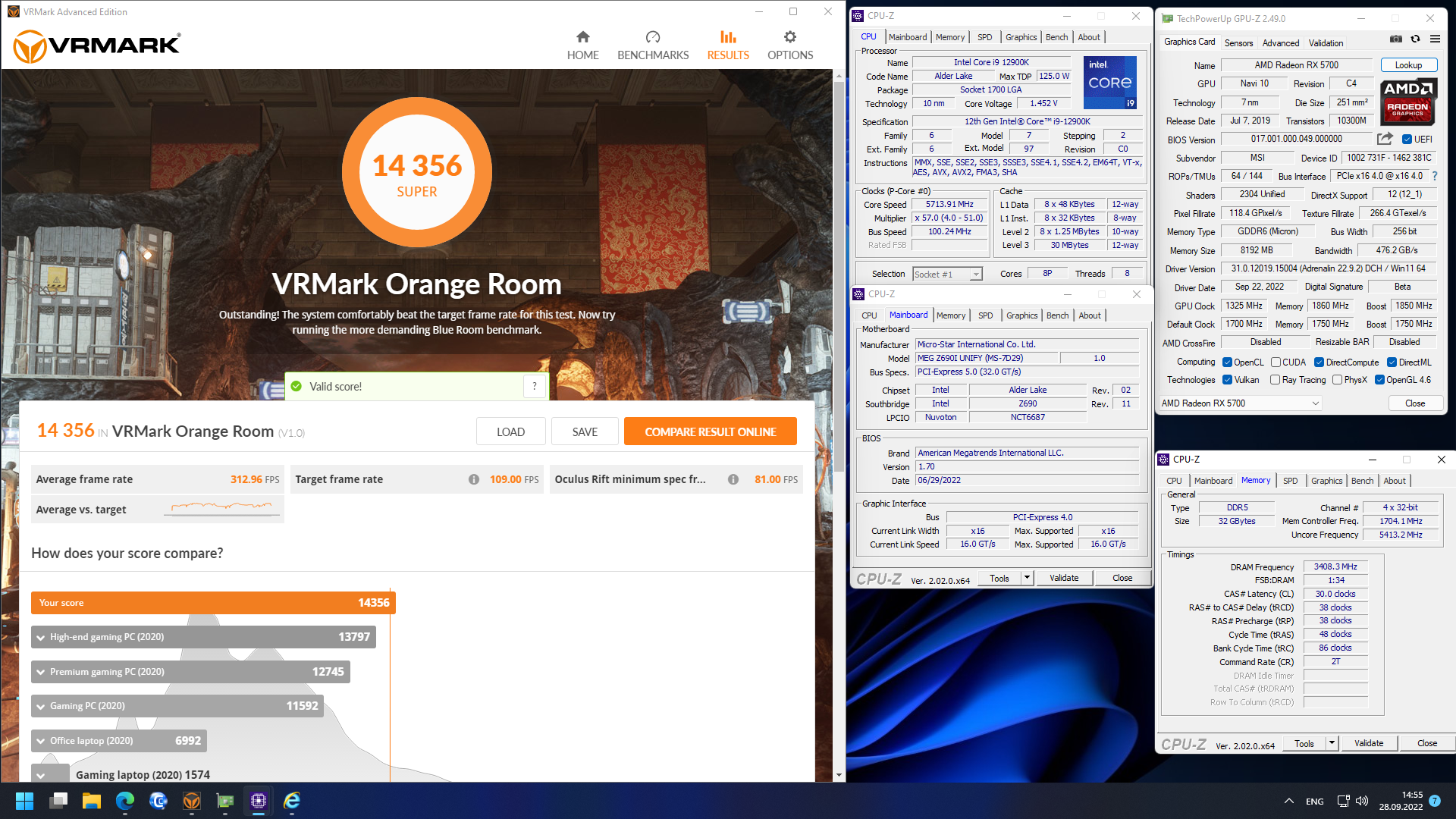Toggle the PhysX checkbox
This screenshot has height=819, width=1456.
pyautogui.click(x=1338, y=380)
